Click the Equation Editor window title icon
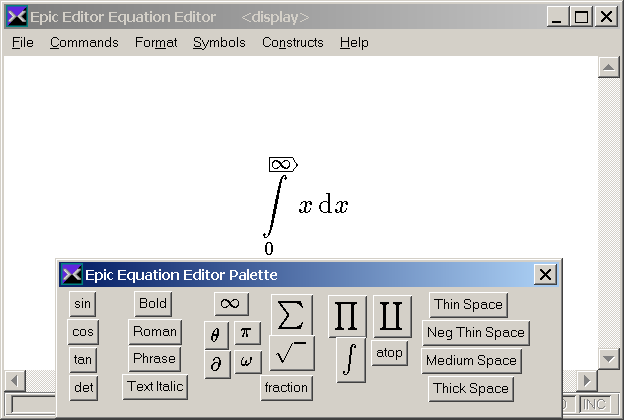624x420 pixels. 17,17
